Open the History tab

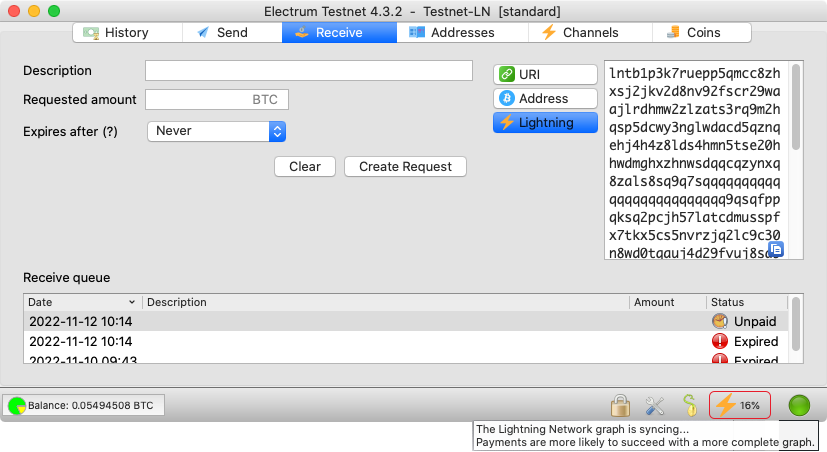tap(127, 33)
